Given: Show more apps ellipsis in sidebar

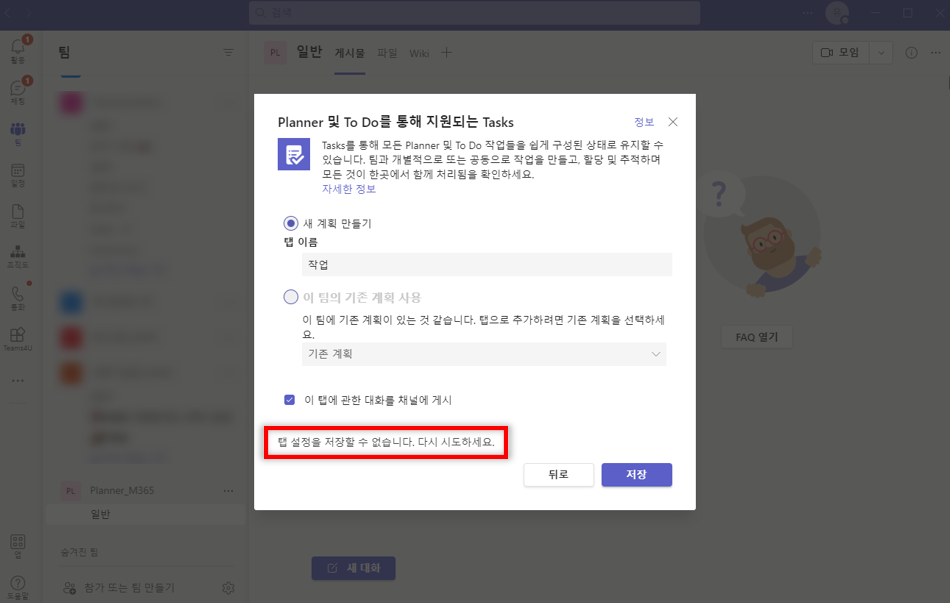Looking at the screenshot, I should [18, 381].
